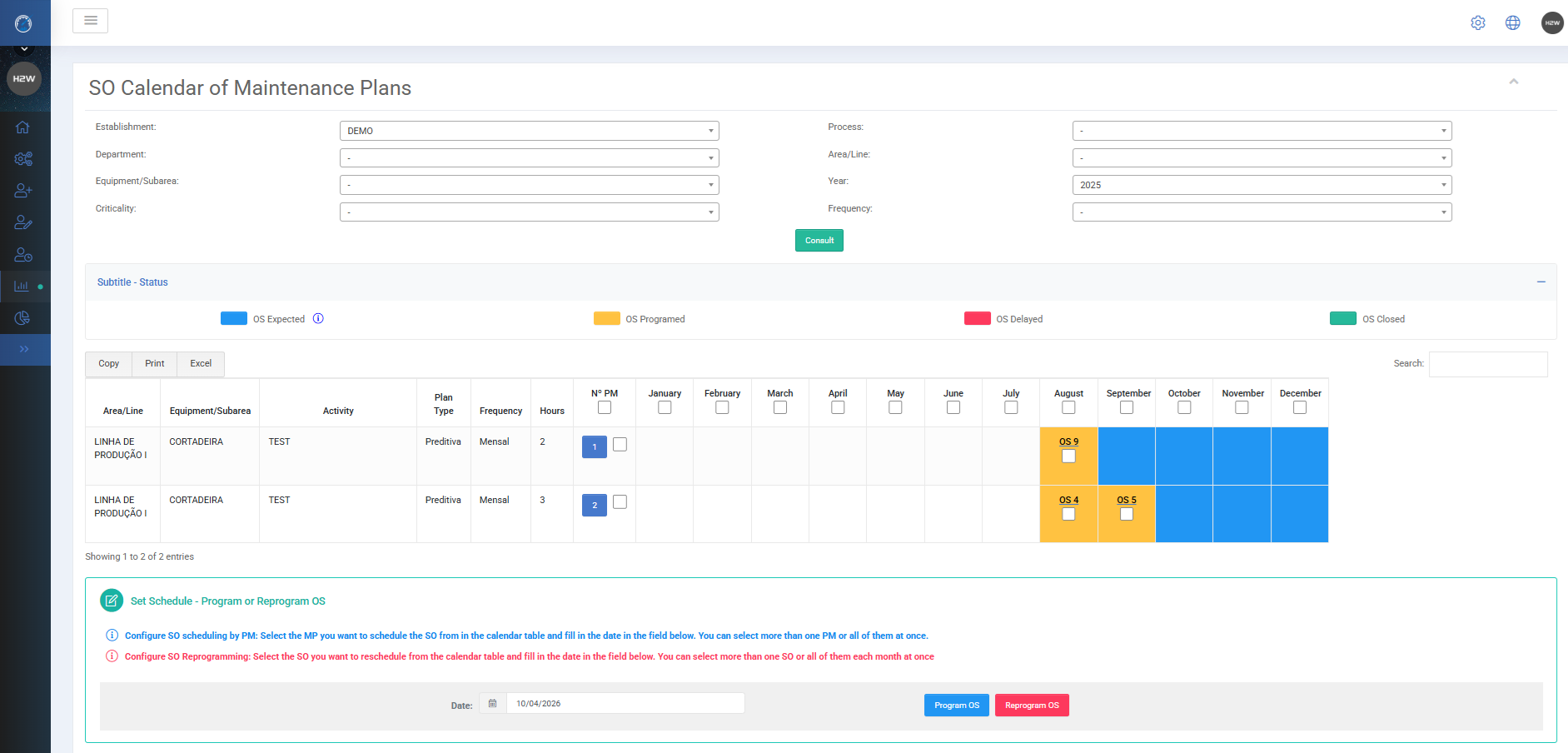The height and width of the screenshot is (753, 1568).
Task: Click the globe language icon at top right
Action: pos(1512,22)
